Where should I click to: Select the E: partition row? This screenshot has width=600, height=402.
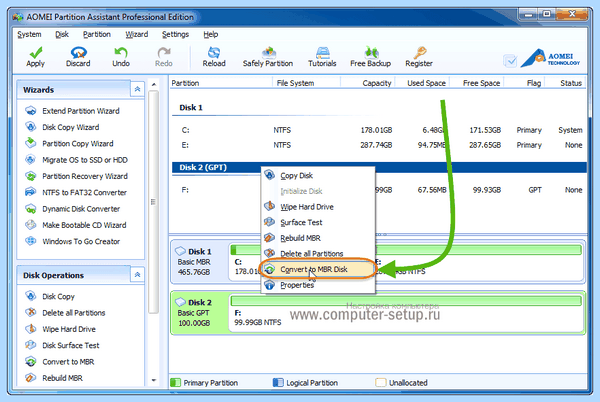379,145
